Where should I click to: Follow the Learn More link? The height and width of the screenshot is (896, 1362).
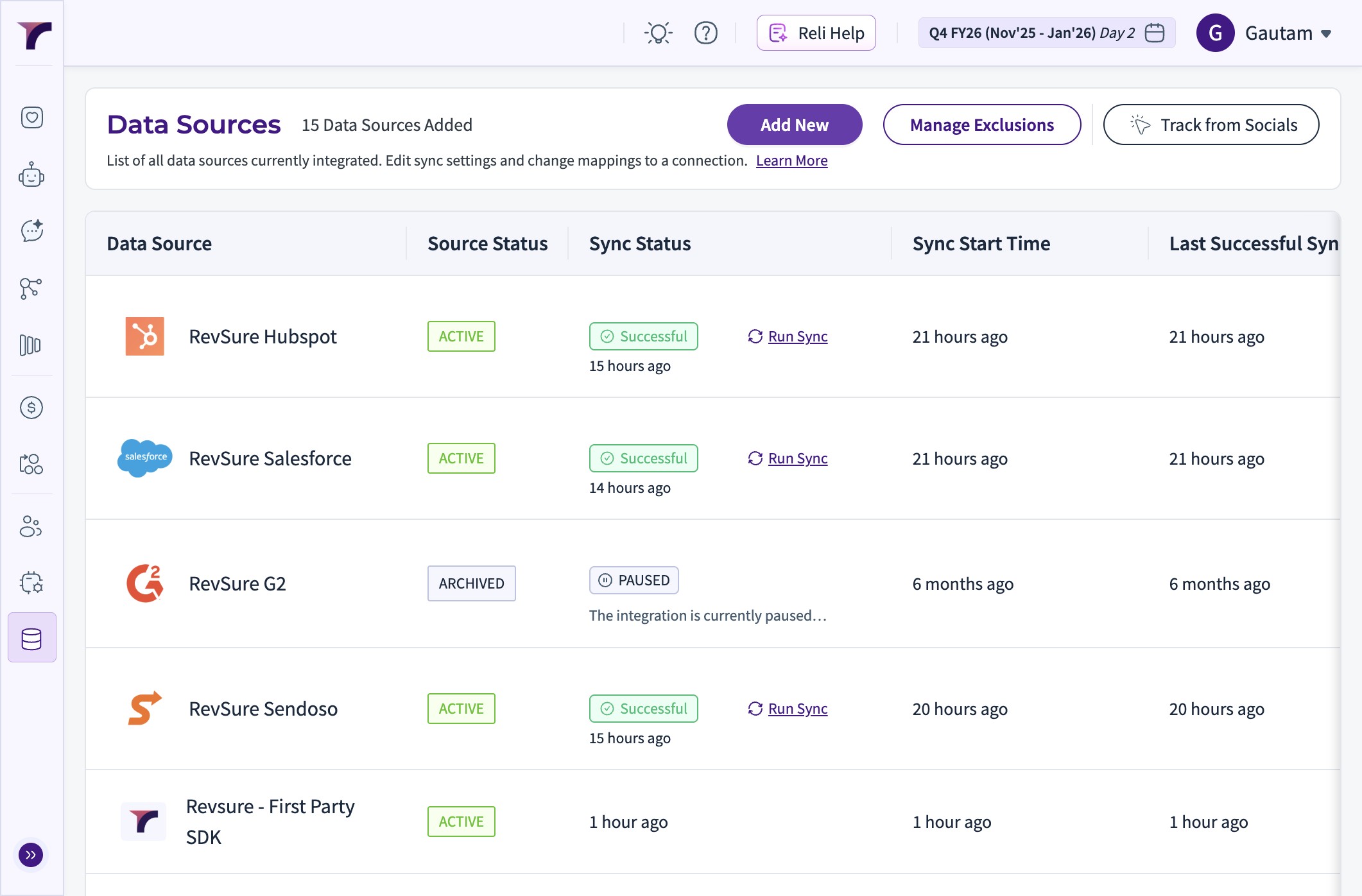[x=791, y=160]
